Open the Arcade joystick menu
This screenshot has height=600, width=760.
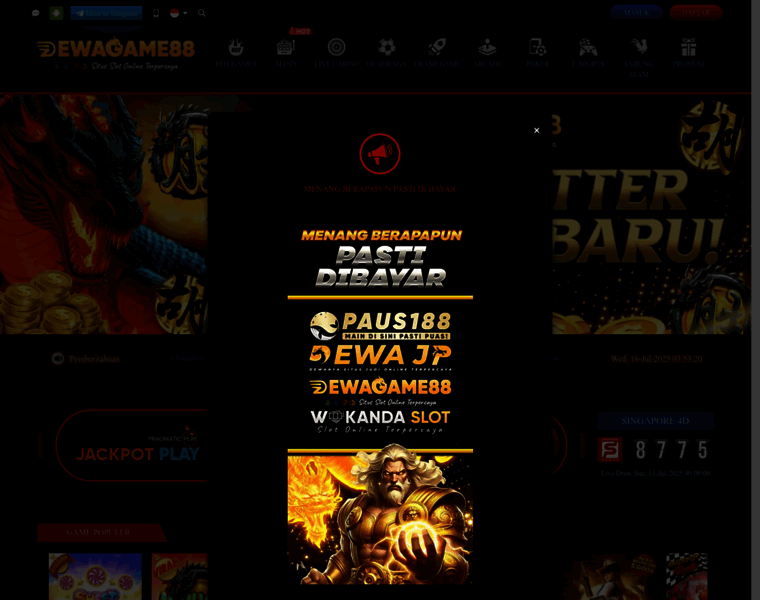click(x=487, y=53)
